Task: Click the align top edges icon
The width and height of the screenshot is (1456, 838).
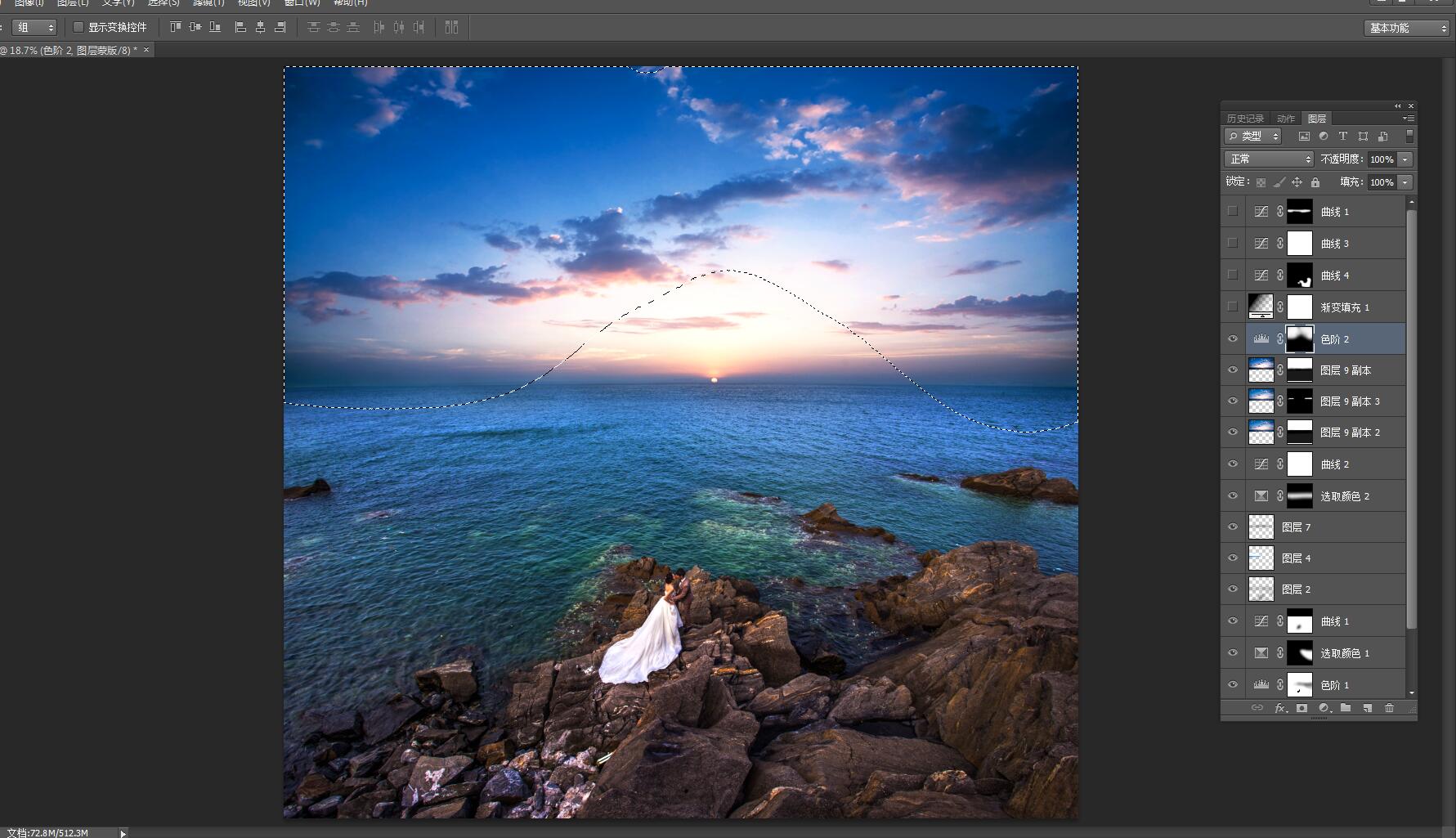Action: point(175,27)
